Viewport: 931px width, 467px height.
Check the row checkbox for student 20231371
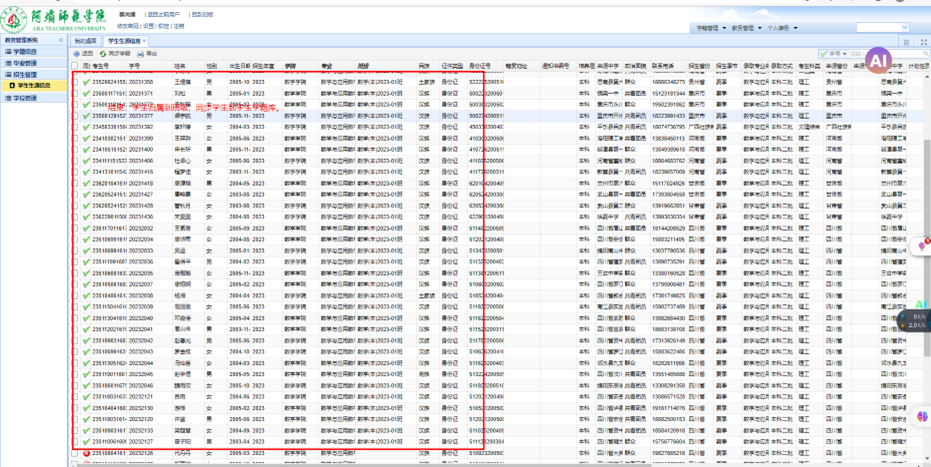pyautogui.click(x=75, y=93)
